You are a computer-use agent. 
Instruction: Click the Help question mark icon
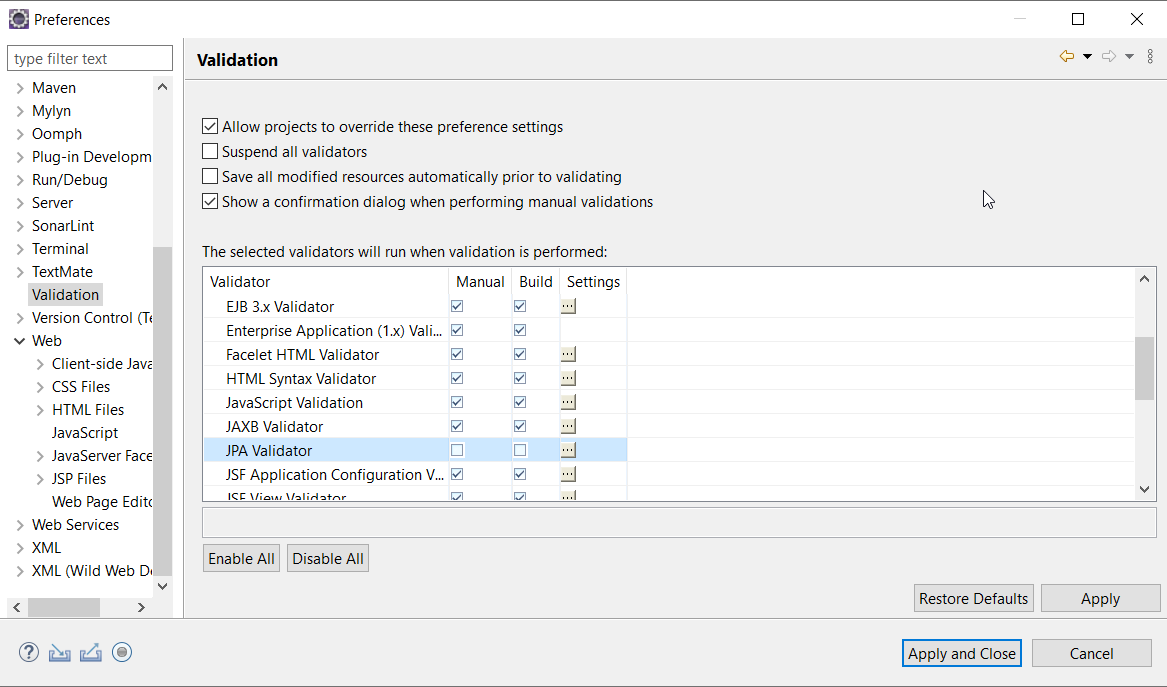pos(28,653)
